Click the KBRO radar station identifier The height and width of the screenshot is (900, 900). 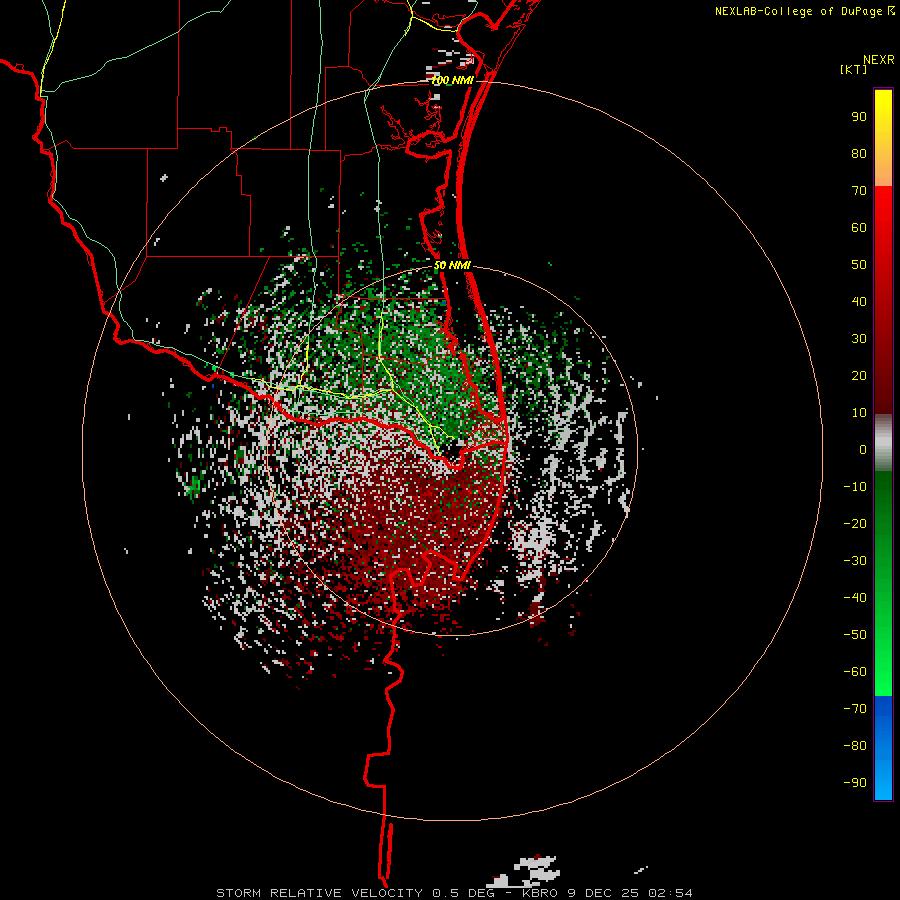(540, 893)
